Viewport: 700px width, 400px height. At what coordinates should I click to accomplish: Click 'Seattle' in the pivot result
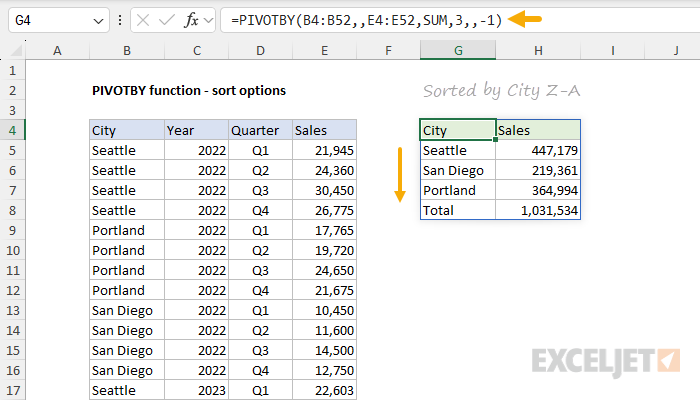point(458,150)
